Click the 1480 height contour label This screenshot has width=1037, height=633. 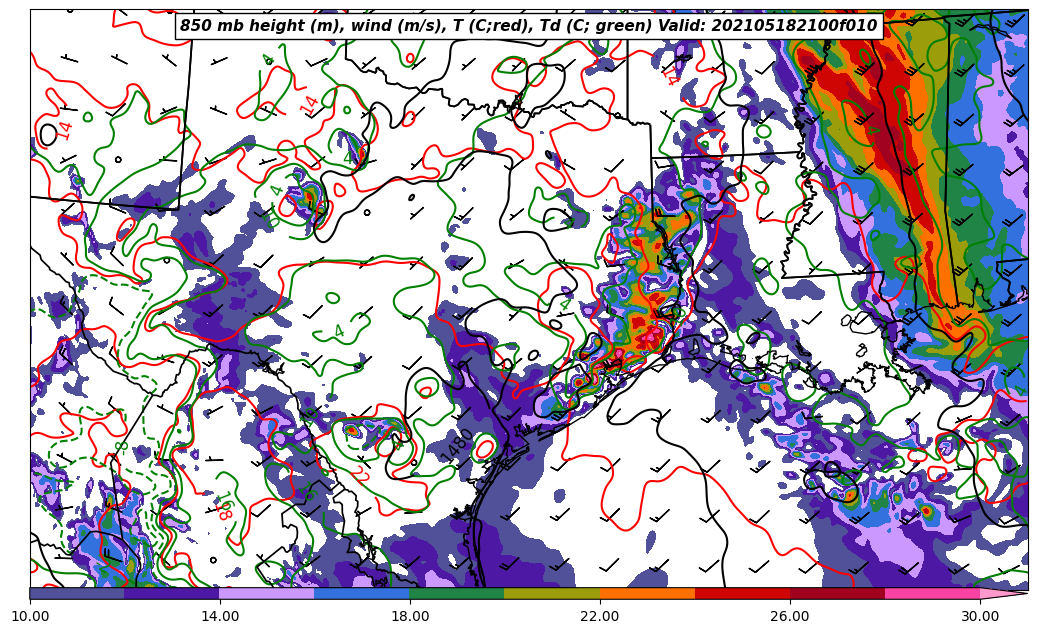pos(456,446)
